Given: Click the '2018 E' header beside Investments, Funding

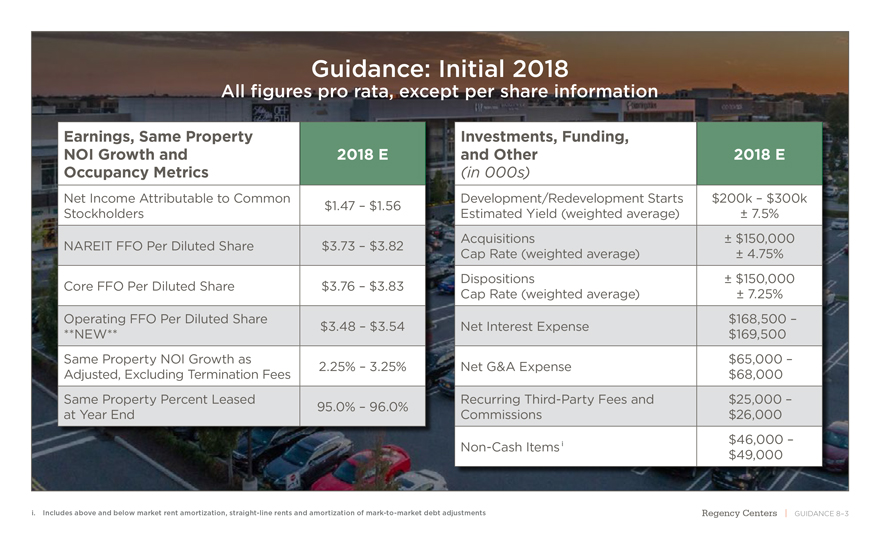Looking at the screenshot, I should (x=758, y=155).
